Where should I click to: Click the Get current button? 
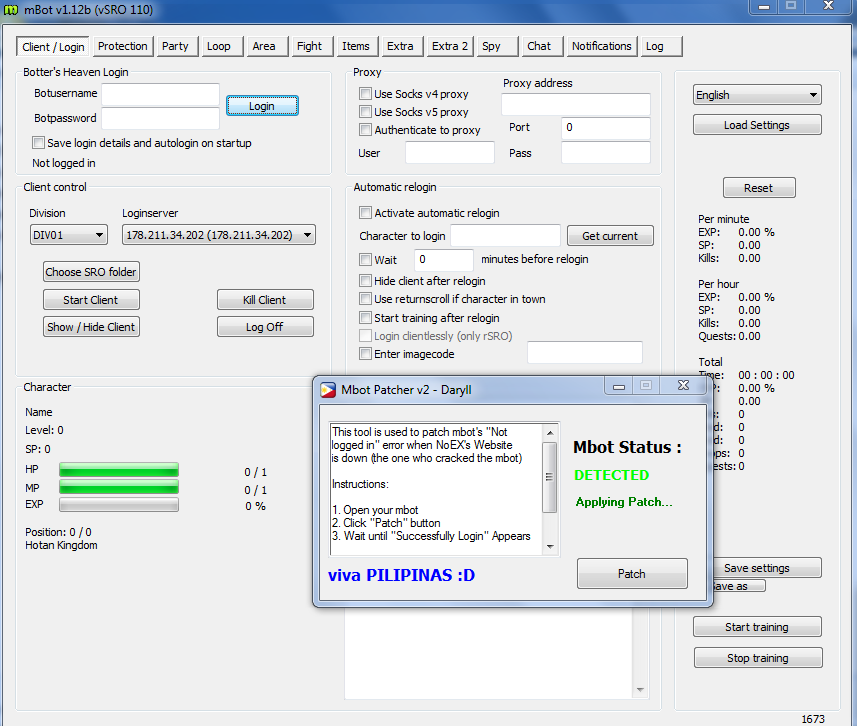click(610, 236)
